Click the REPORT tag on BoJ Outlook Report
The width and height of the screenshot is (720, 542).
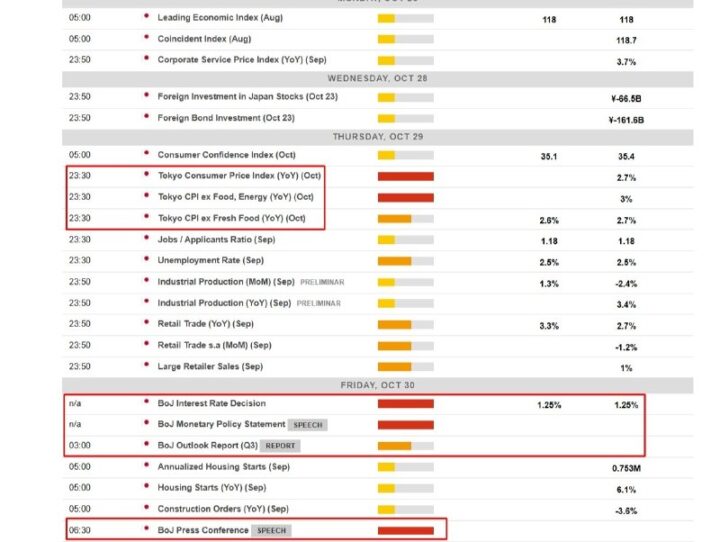coord(280,446)
